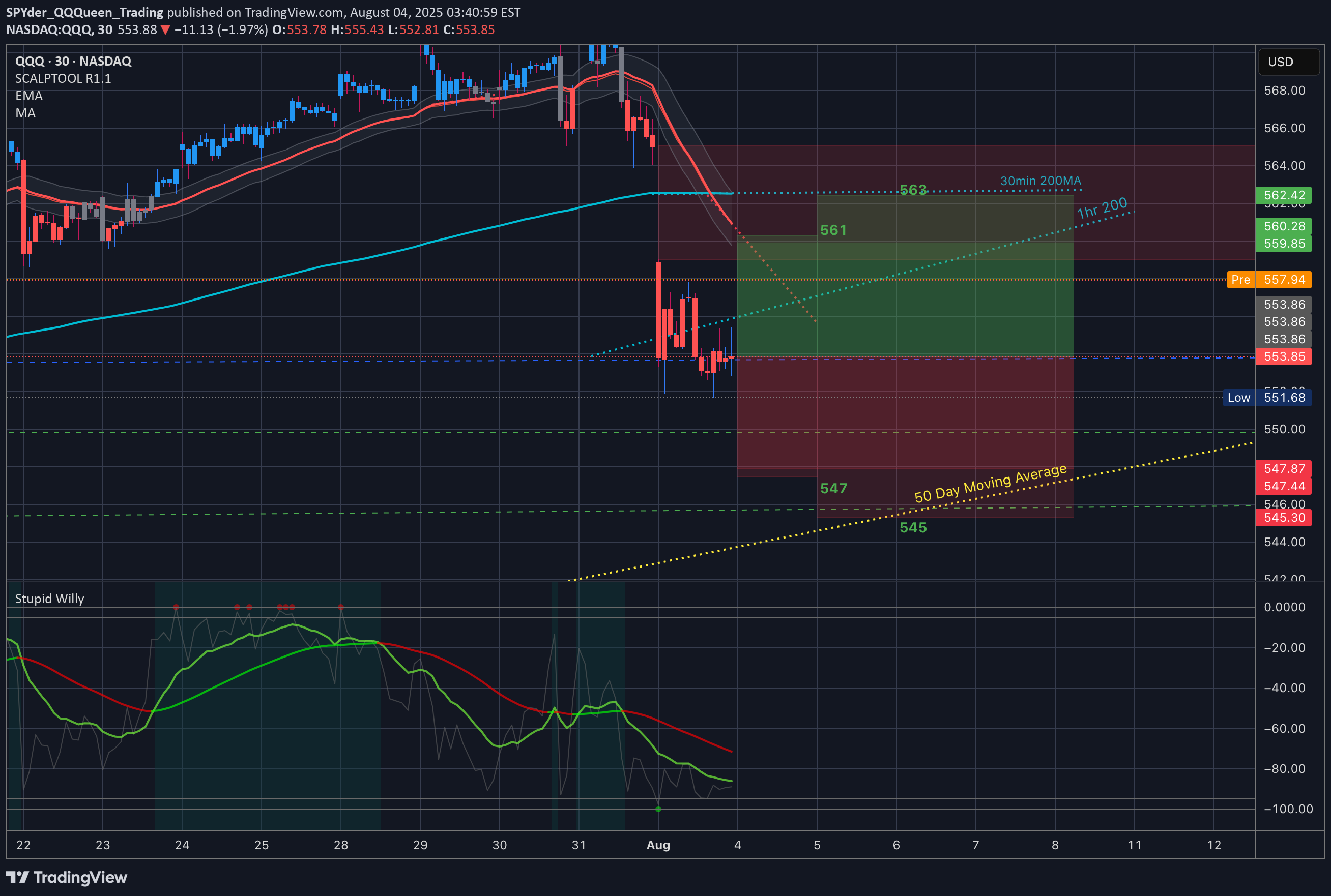The width and height of the screenshot is (1331, 896).
Task: Click the SPYder_QQQueen_Trading author name
Action: click(84, 12)
